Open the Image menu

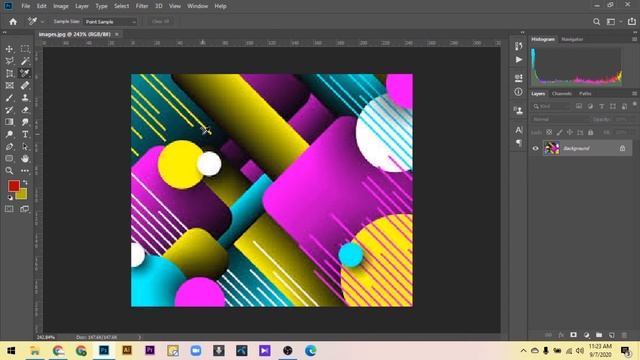pos(61,6)
